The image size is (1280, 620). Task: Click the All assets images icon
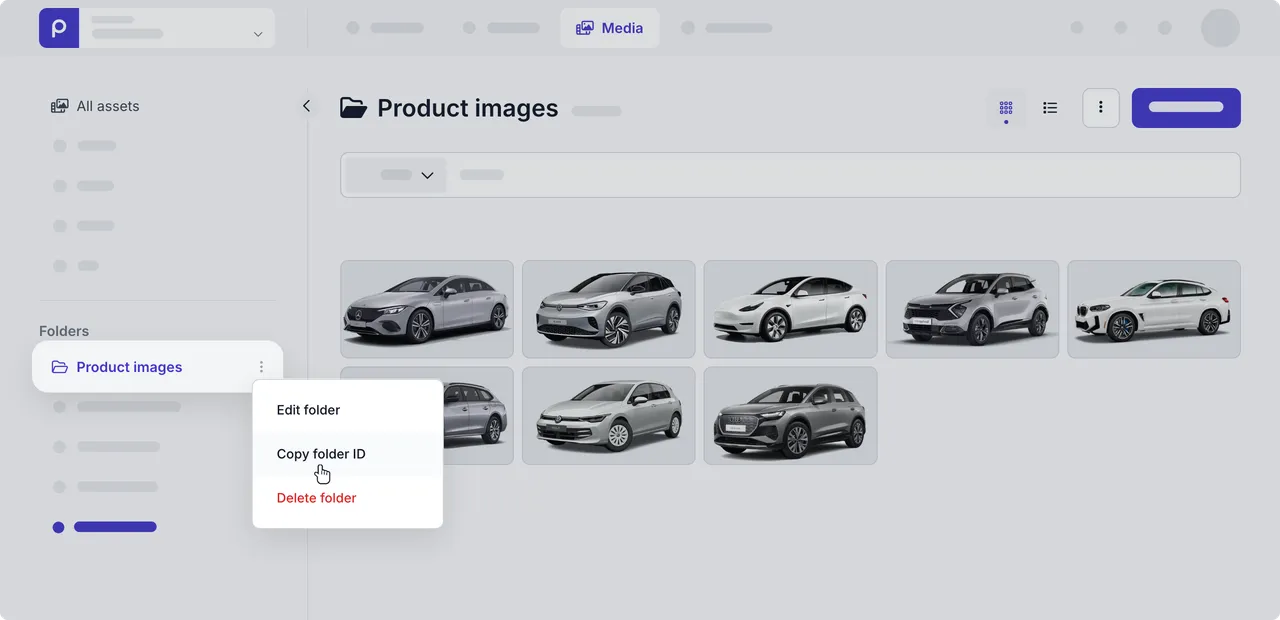pyautogui.click(x=60, y=106)
